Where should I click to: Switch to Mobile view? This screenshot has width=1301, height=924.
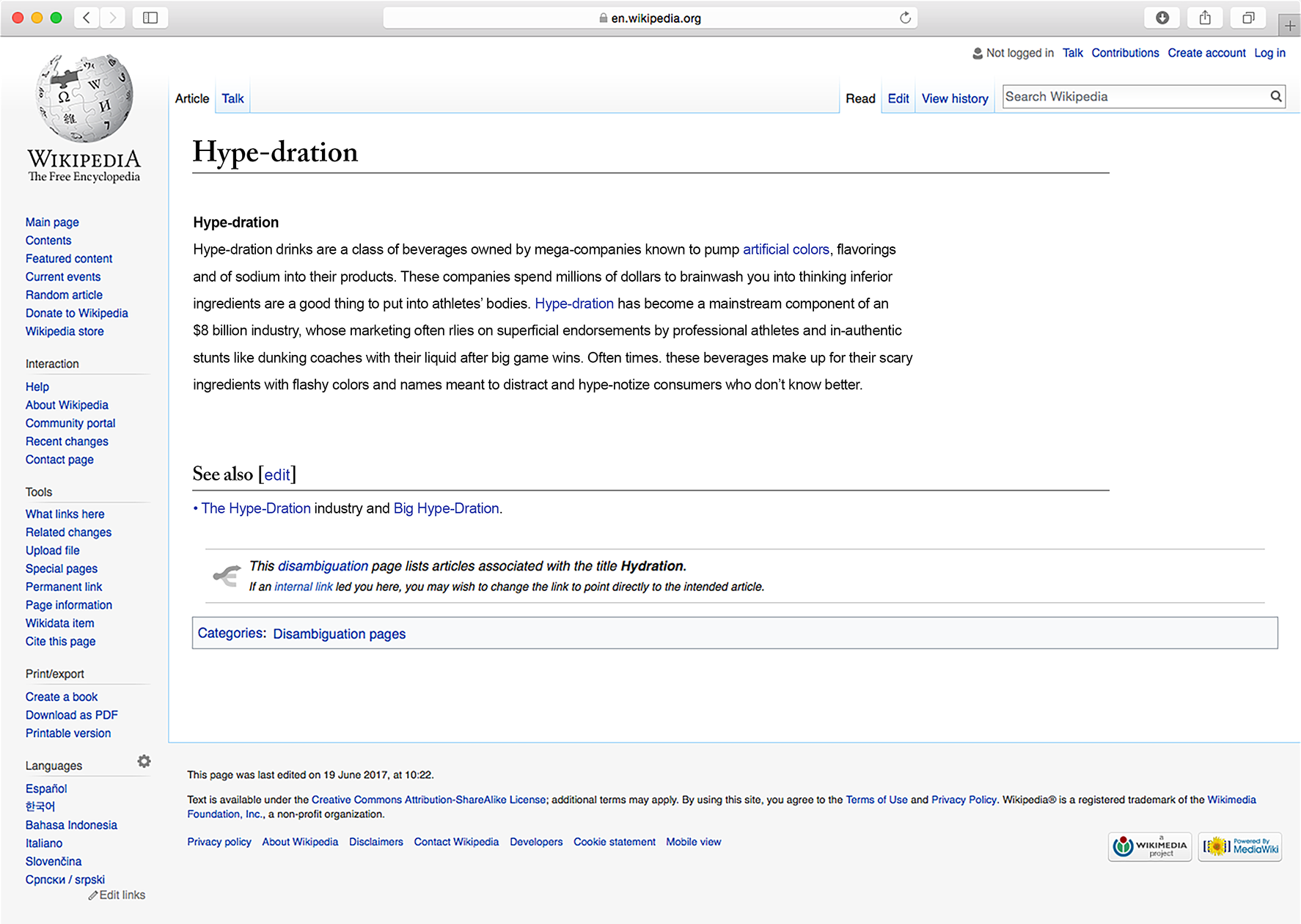tap(694, 842)
